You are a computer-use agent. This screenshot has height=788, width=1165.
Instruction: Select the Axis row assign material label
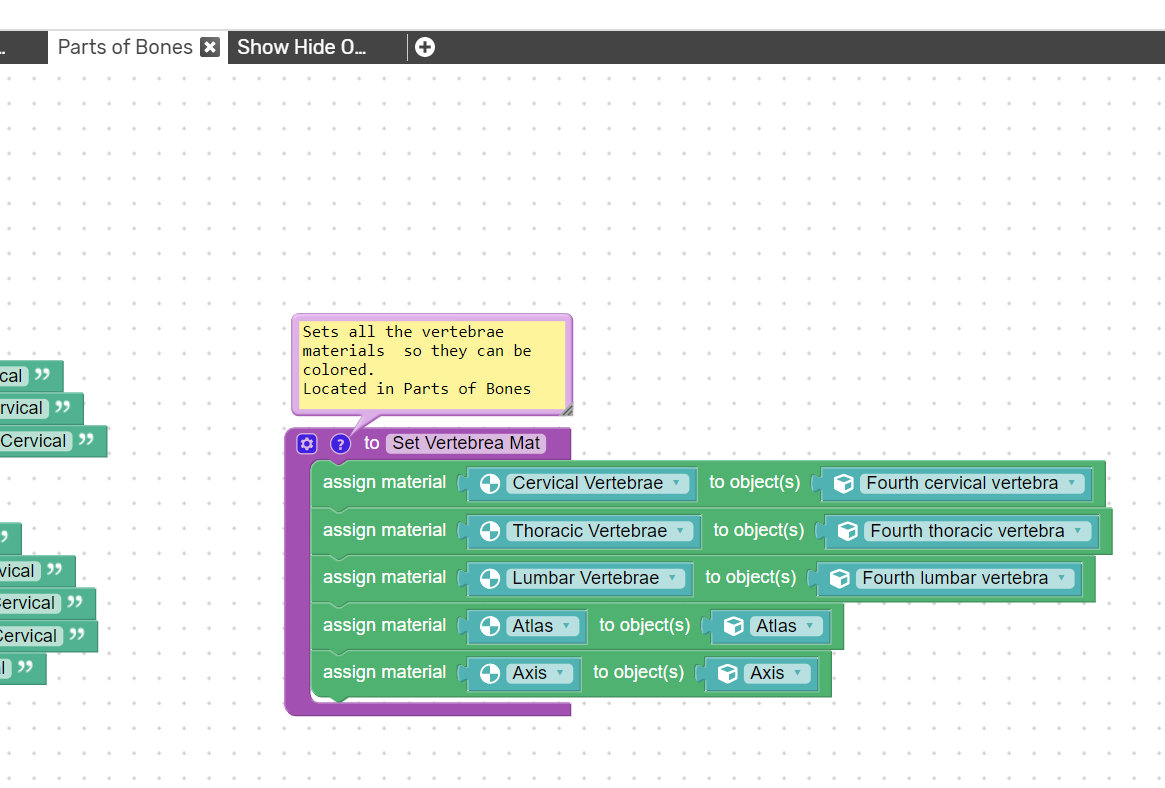coord(384,673)
